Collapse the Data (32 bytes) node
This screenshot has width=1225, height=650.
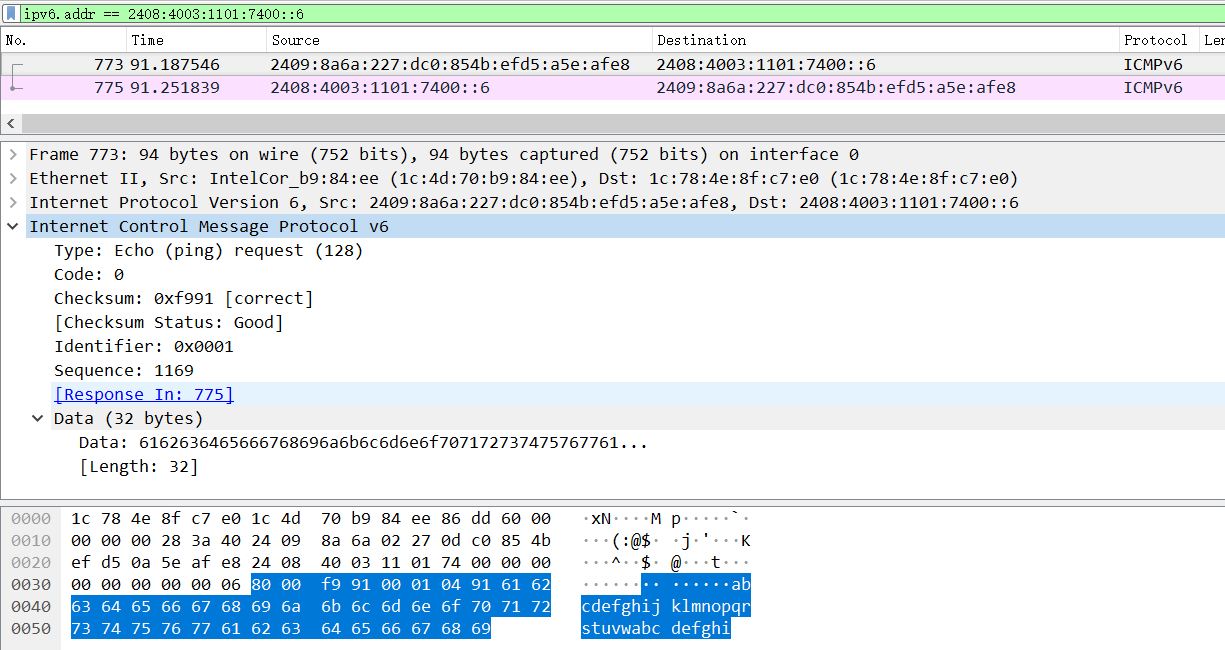click(x=38, y=419)
